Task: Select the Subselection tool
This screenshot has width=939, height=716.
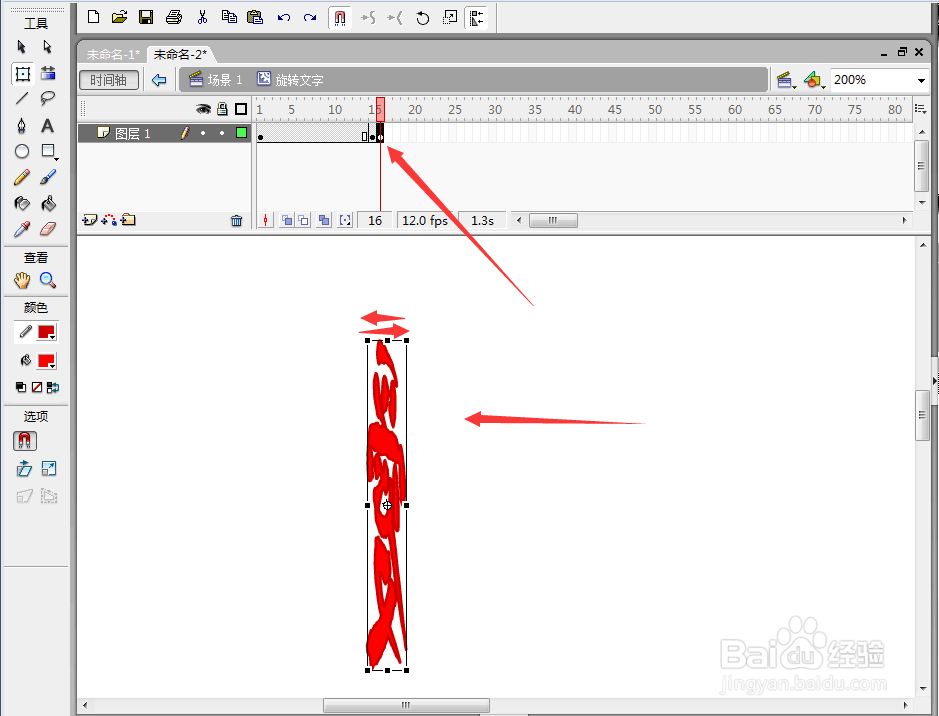Action: click(x=47, y=47)
